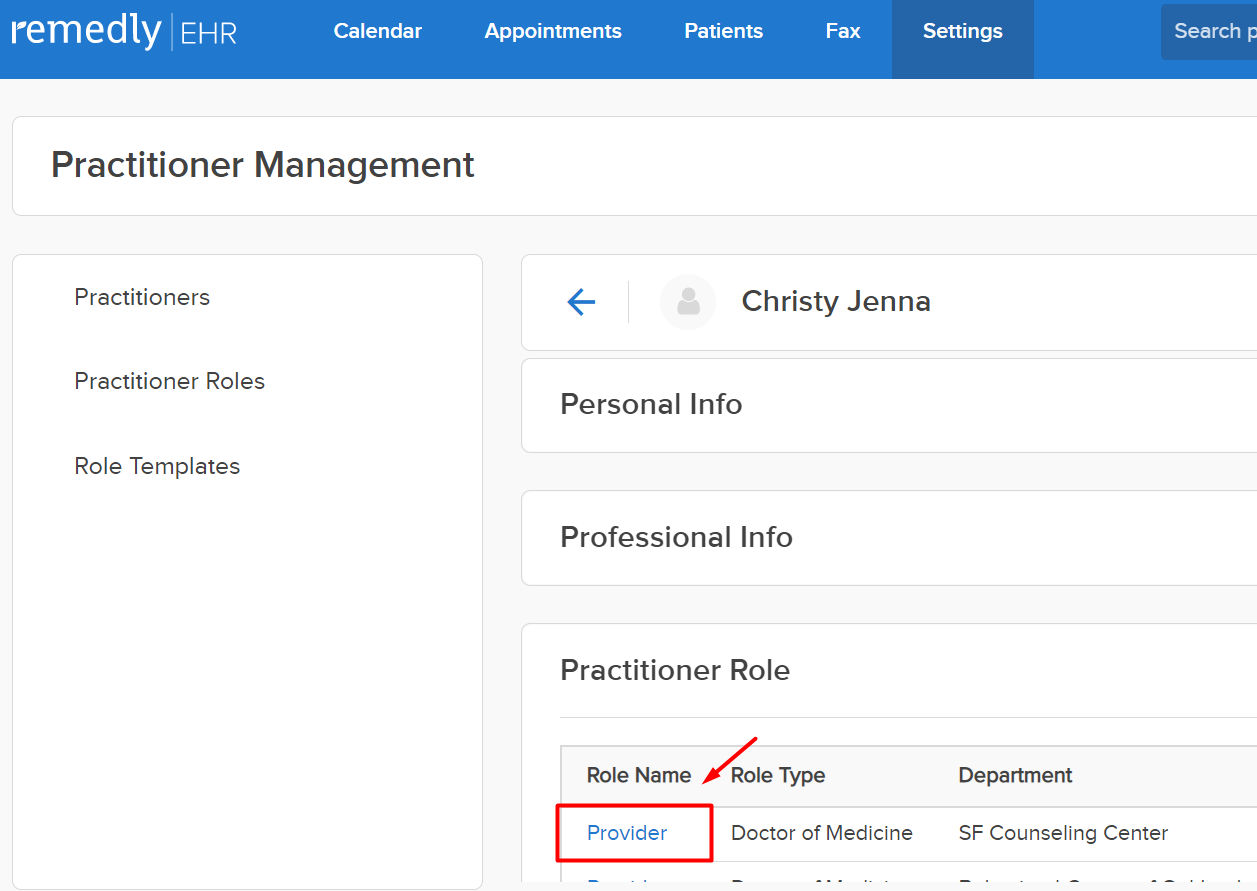
Task: Click Christy Jenna's avatar placeholder
Action: [x=688, y=302]
